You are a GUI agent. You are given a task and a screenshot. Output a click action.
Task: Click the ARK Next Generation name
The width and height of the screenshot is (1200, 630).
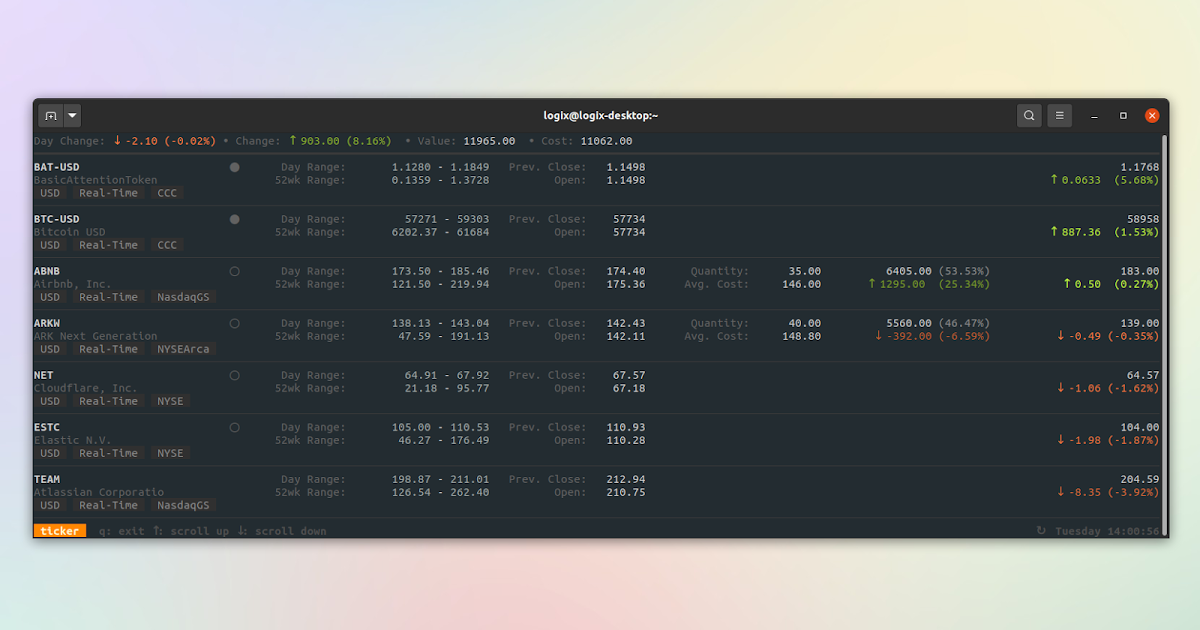click(96, 336)
